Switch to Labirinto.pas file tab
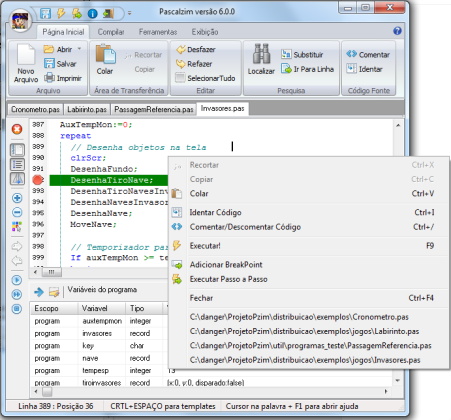This screenshot has width=451, height=420. click(x=87, y=109)
